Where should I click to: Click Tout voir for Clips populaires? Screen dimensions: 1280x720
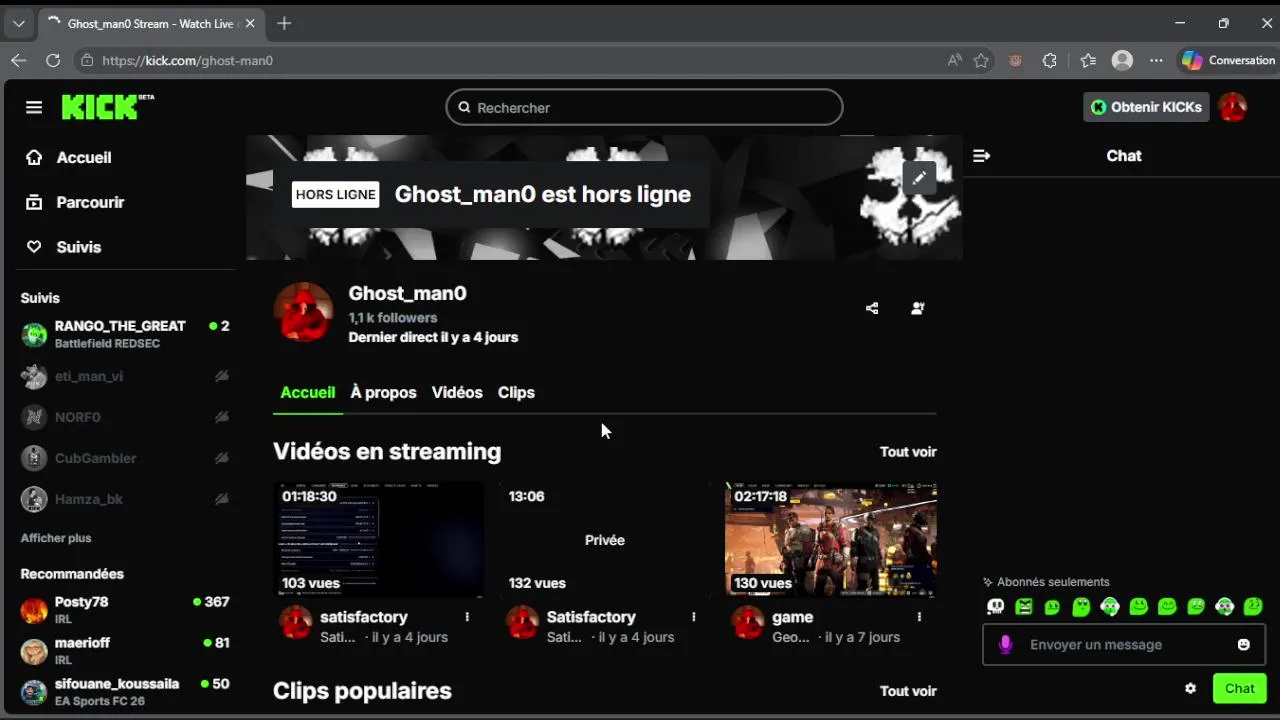[x=908, y=691]
